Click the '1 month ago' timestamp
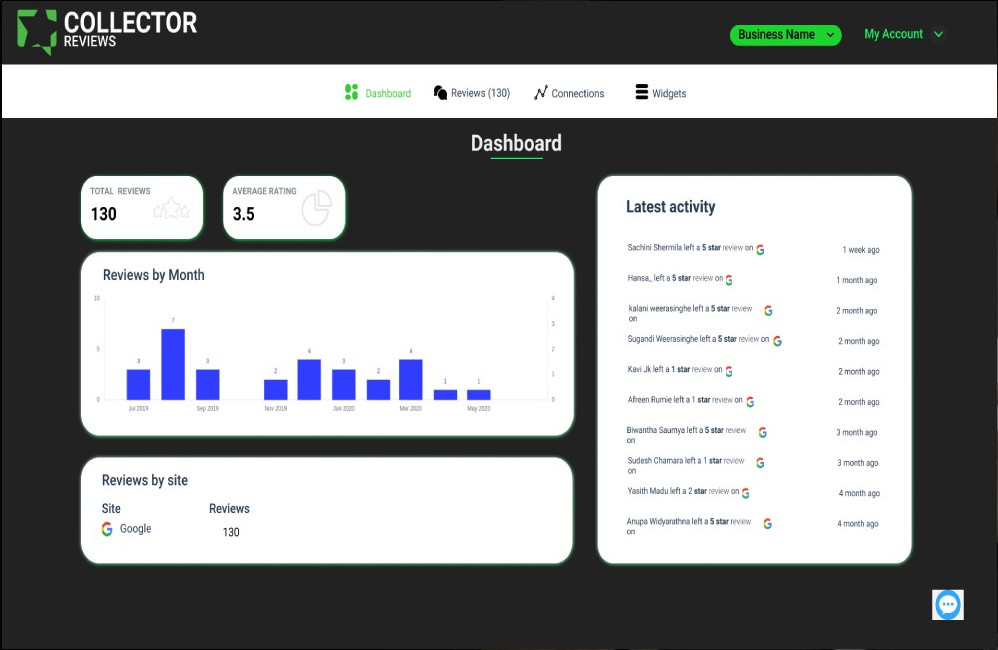Screen dimensions: 998x650 (x=857, y=280)
